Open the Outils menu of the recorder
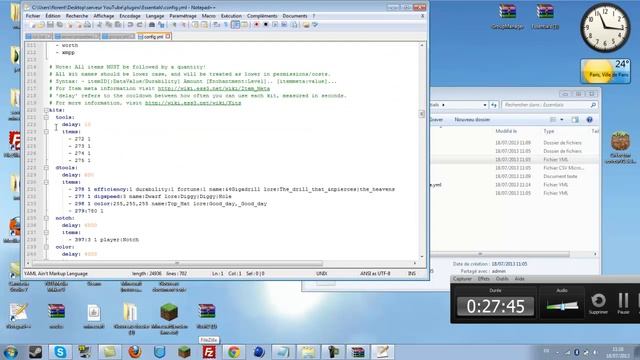Viewport: 640px width, 360px height. tap(502, 279)
